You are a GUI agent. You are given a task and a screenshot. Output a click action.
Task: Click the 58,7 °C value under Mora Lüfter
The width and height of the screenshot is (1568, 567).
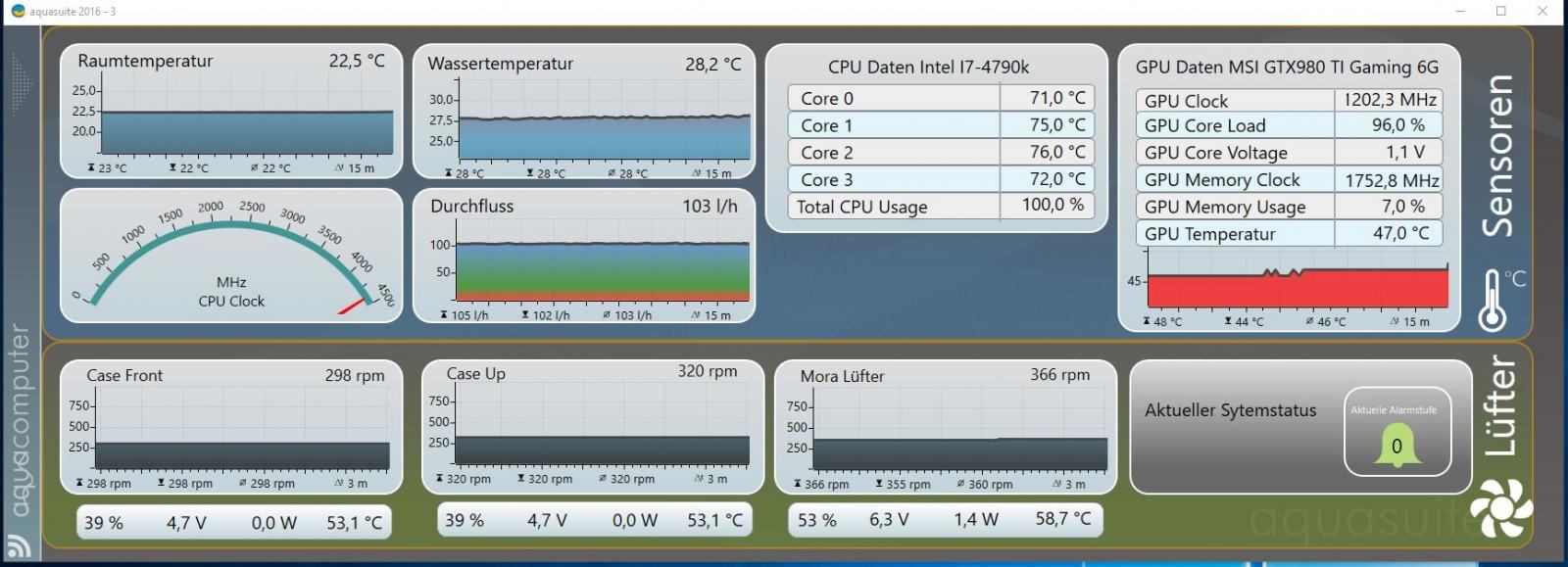click(1063, 519)
